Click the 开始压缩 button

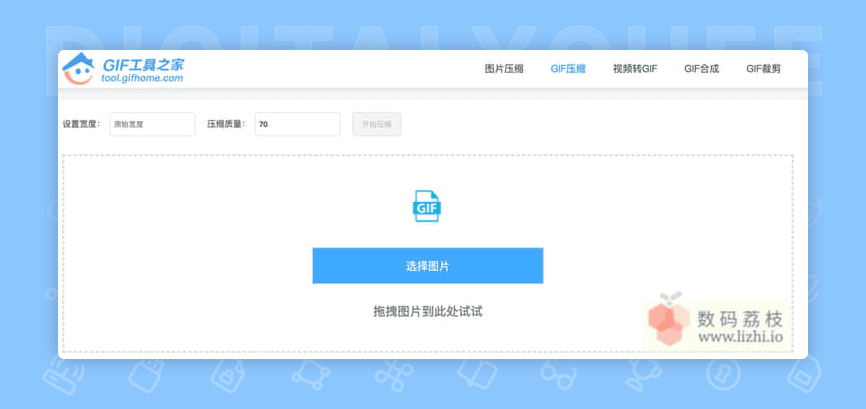pos(377,124)
